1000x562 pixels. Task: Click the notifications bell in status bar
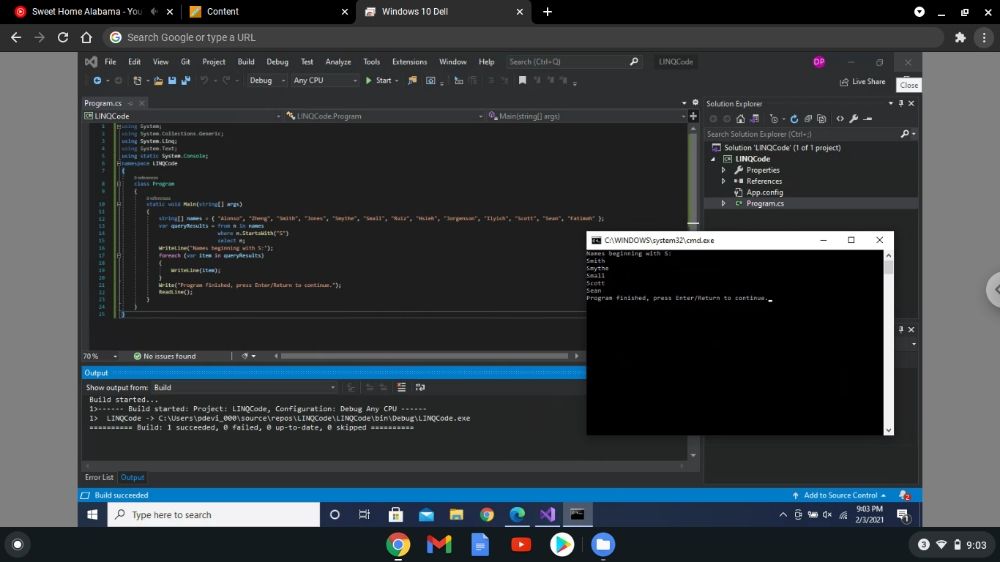click(x=904, y=495)
